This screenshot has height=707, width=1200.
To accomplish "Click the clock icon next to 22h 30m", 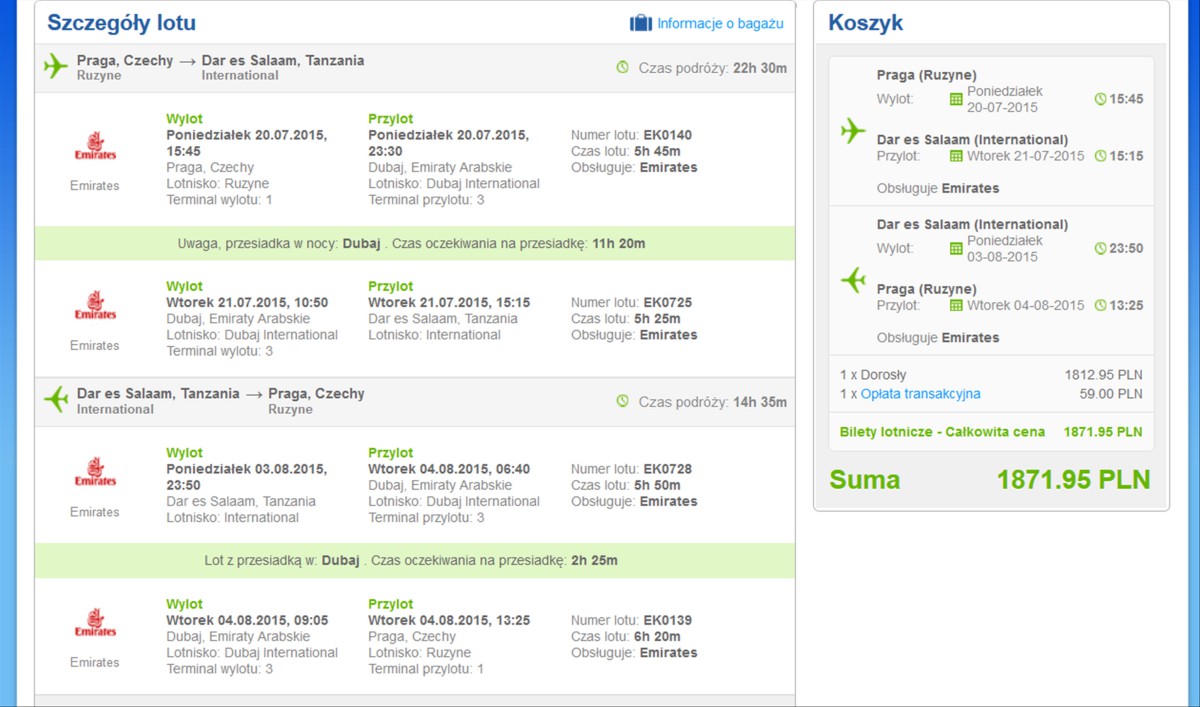I will click(x=623, y=67).
